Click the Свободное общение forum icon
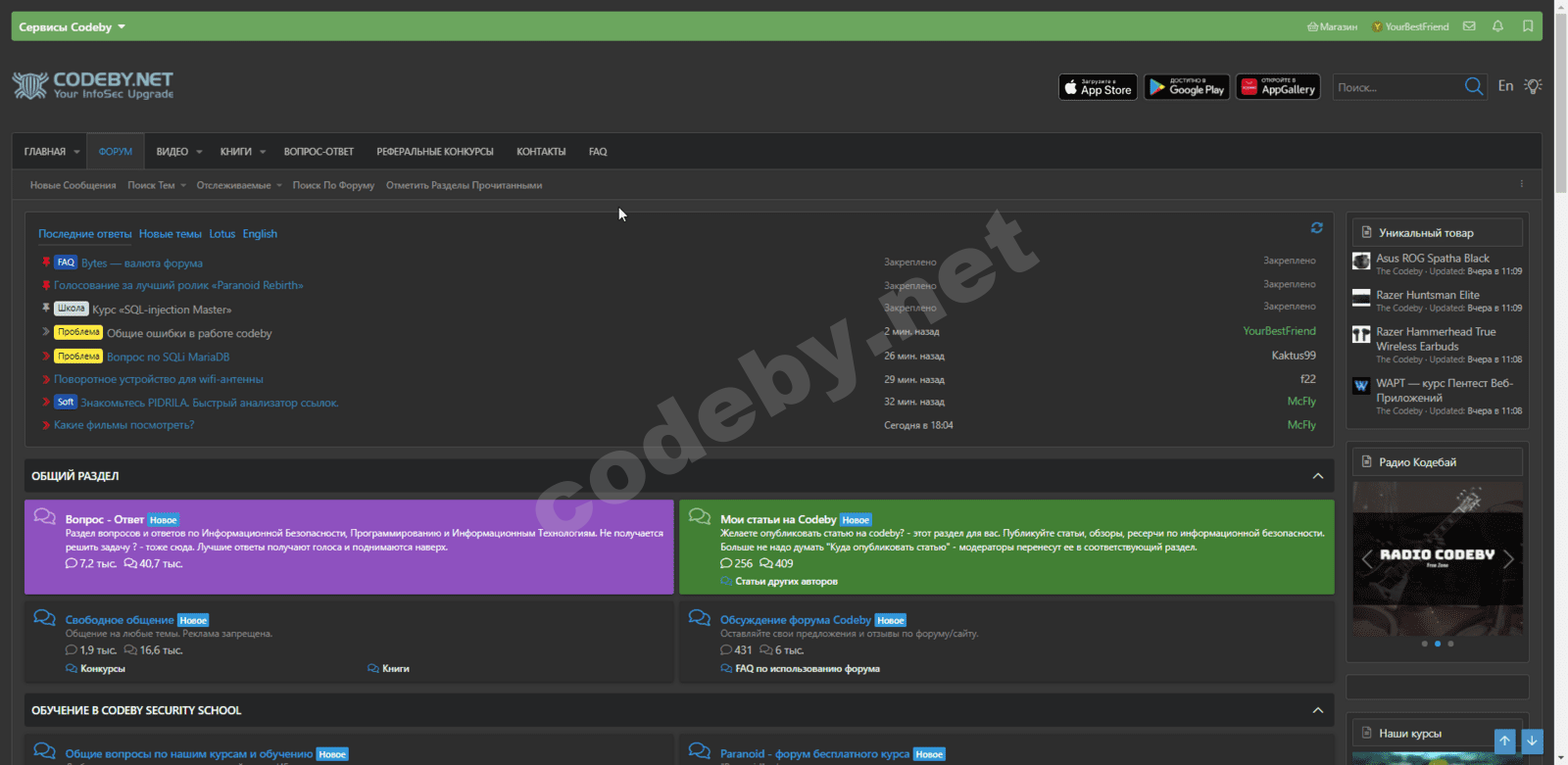The height and width of the screenshot is (765, 1568). tap(44, 617)
